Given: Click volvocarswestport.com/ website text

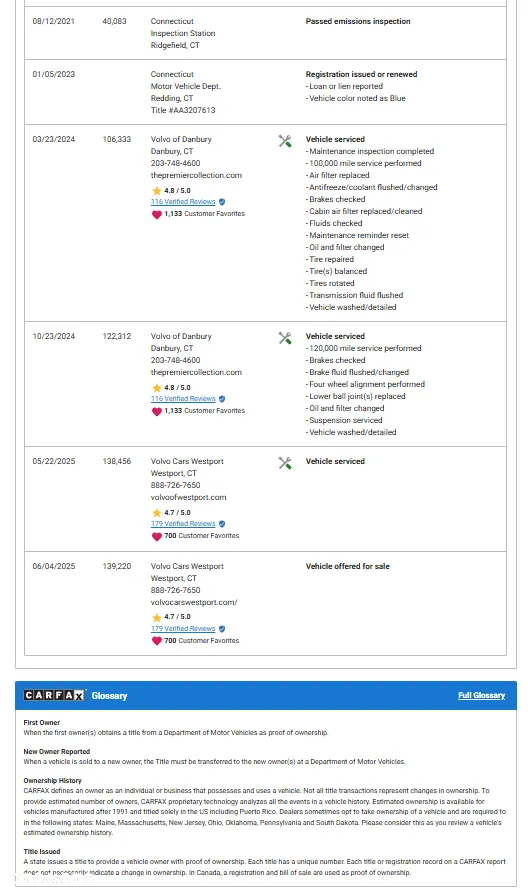Looking at the screenshot, I should click(194, 602).
